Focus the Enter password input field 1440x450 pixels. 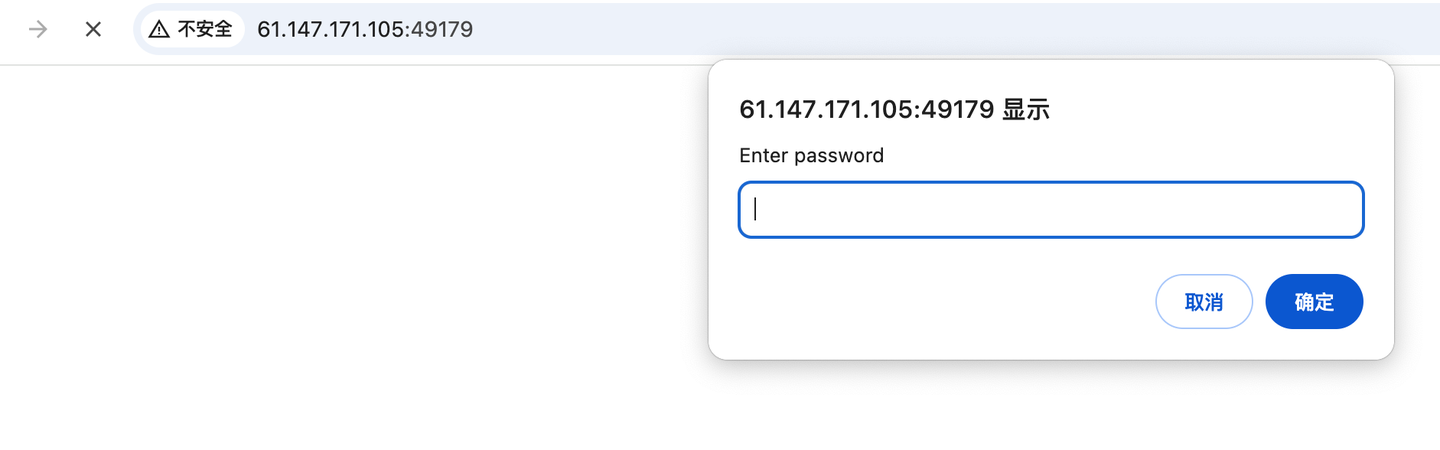click(x=1051, y=210)
